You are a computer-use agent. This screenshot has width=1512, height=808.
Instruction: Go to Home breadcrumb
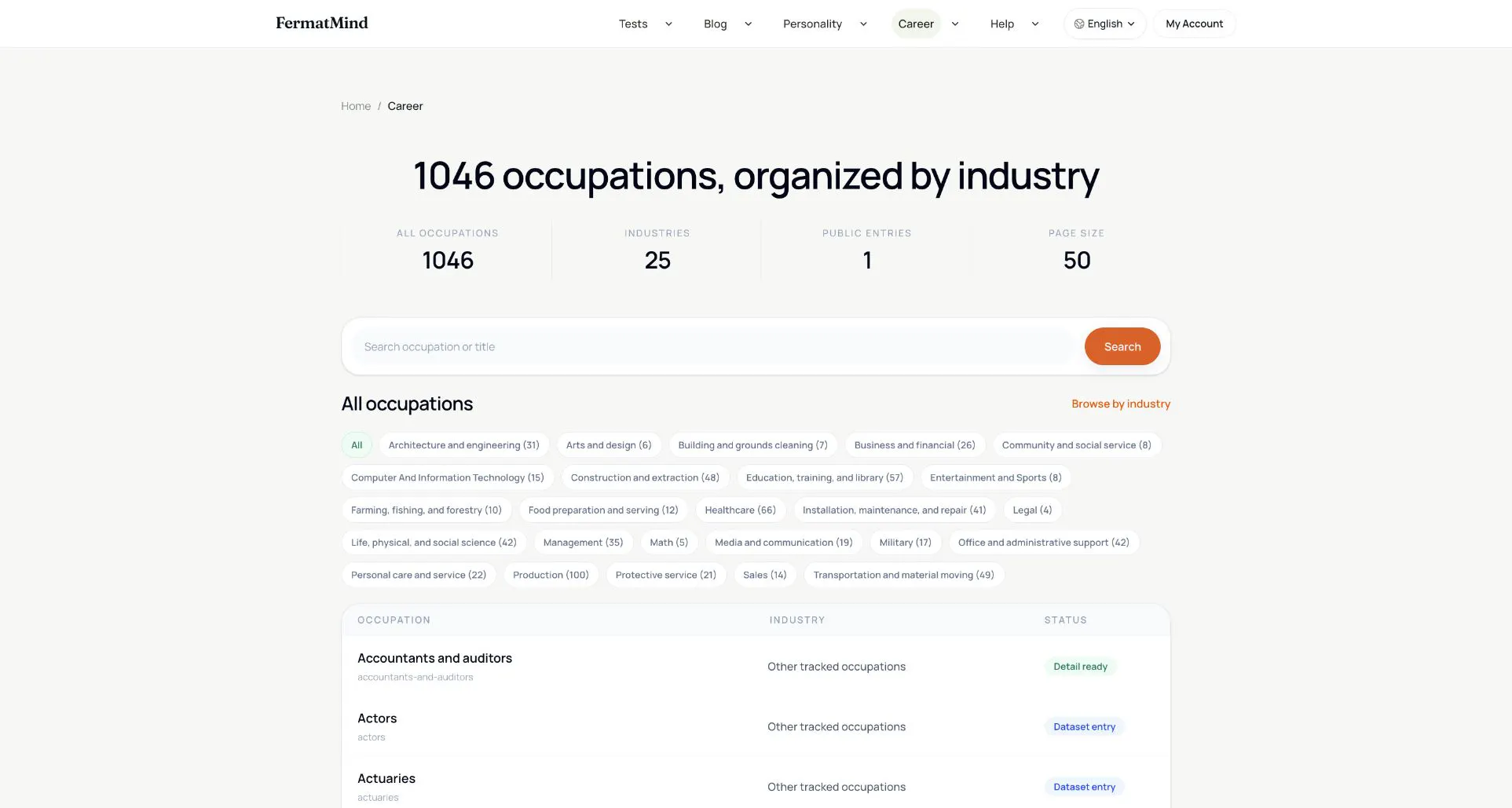356,106
